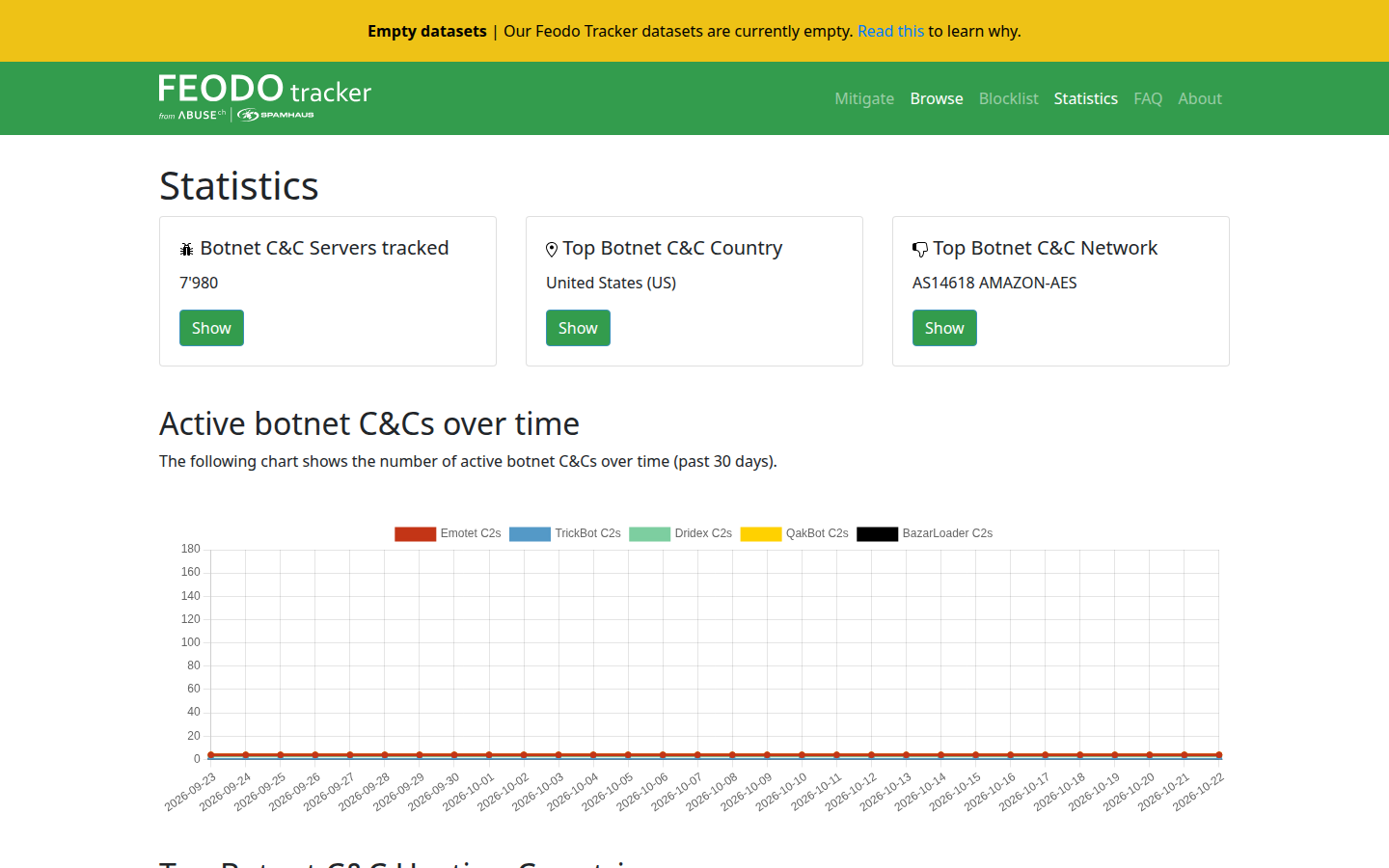Follow the 'Read this' link in banner
Image resolution: width=1389 pixels, height=868 pixels.
point(890,31)
